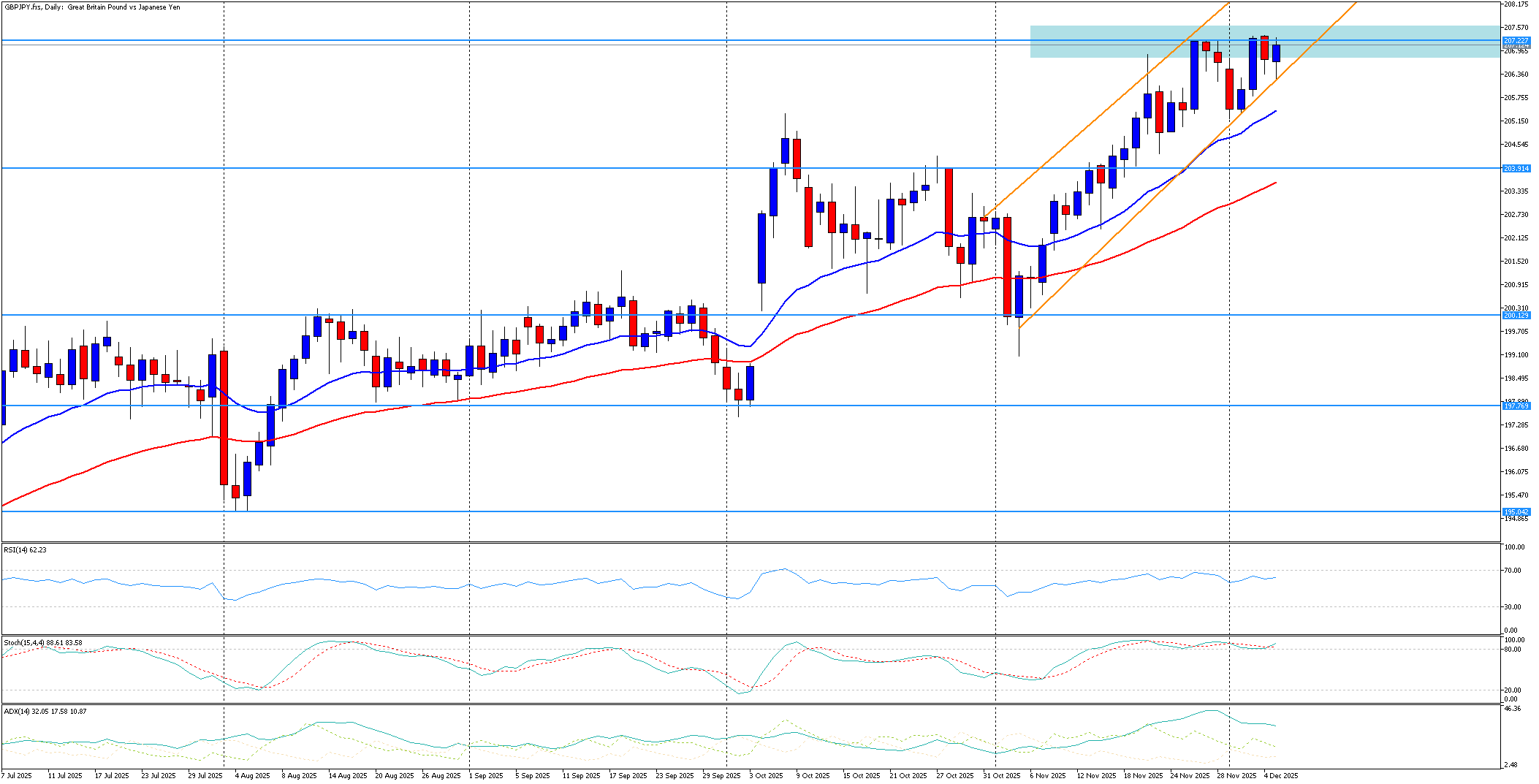Click the 197.763 horizontal level price tag
This screenshot has height=784, width=1539.
click(x=1516, y=406)
